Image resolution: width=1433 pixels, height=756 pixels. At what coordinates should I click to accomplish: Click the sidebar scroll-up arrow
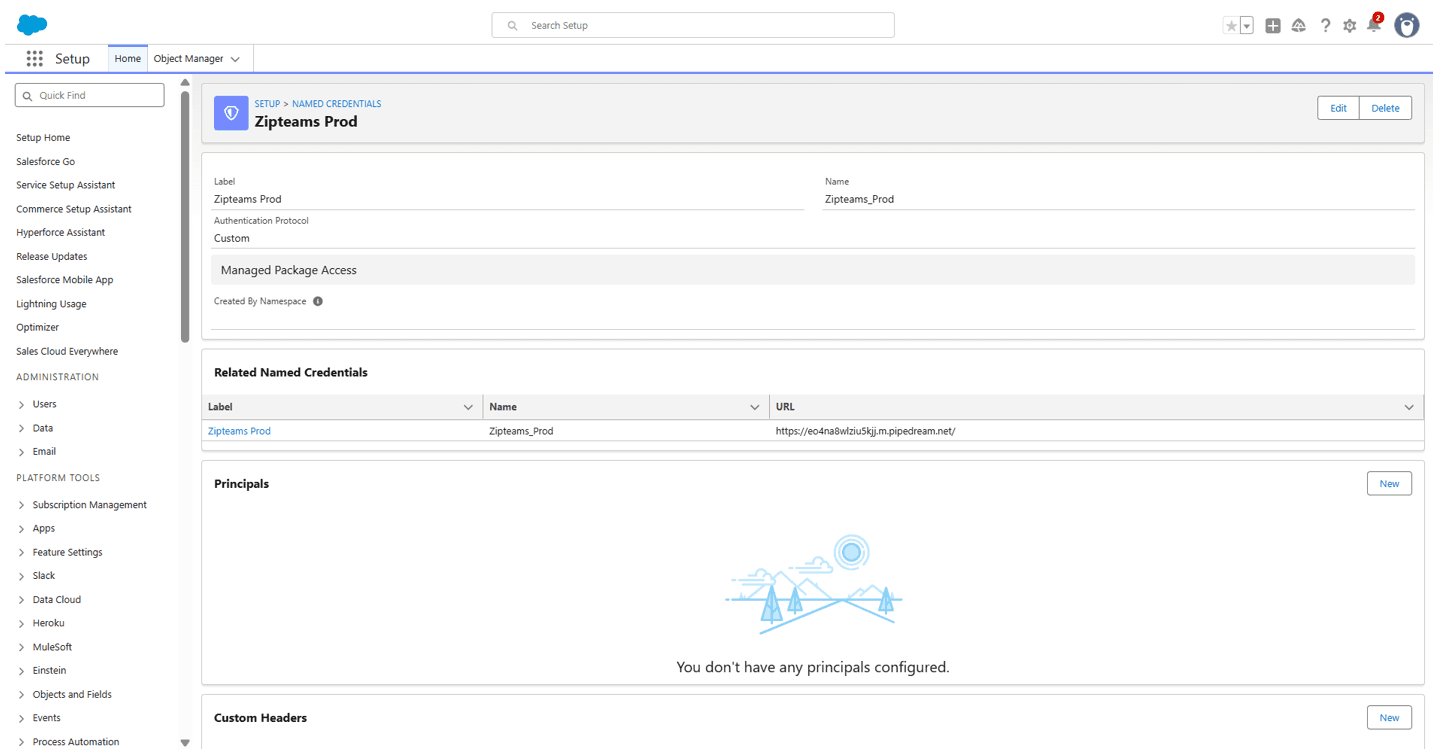pos(185,83)
